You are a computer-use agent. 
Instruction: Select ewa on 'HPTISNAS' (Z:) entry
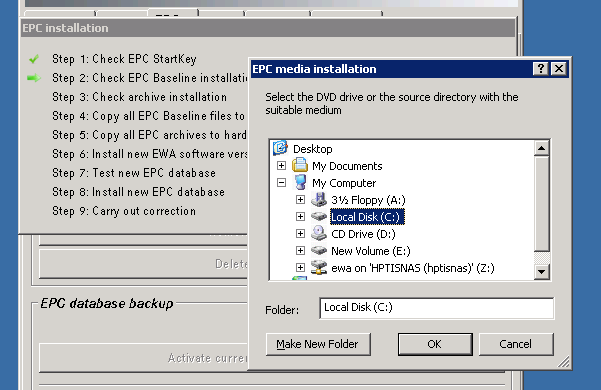[x=412, y=268]
